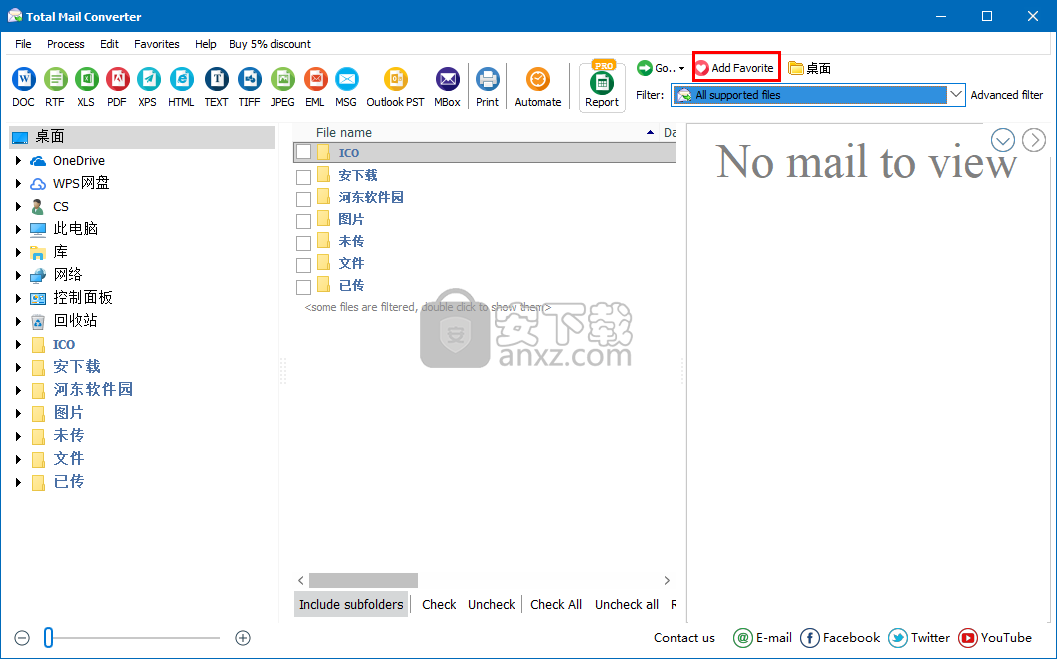Convert mail to MBox format
Viewport: 1057px width, 659px height.
[x=448, y=87]
